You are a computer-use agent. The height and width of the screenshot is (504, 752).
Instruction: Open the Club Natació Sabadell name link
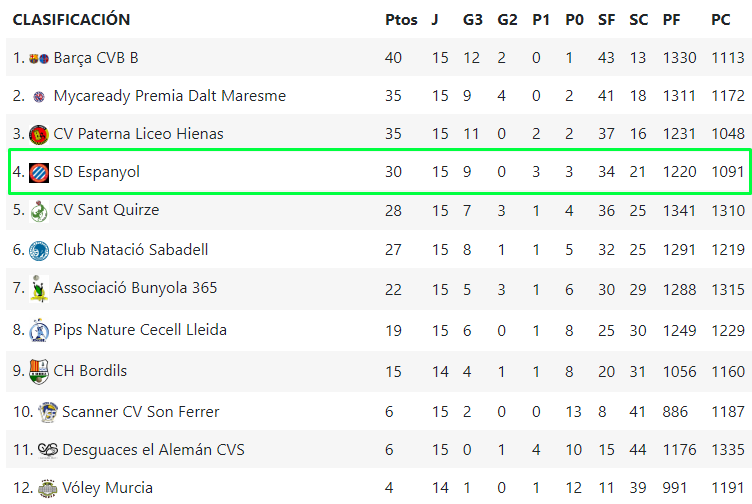tap(131, 249)
